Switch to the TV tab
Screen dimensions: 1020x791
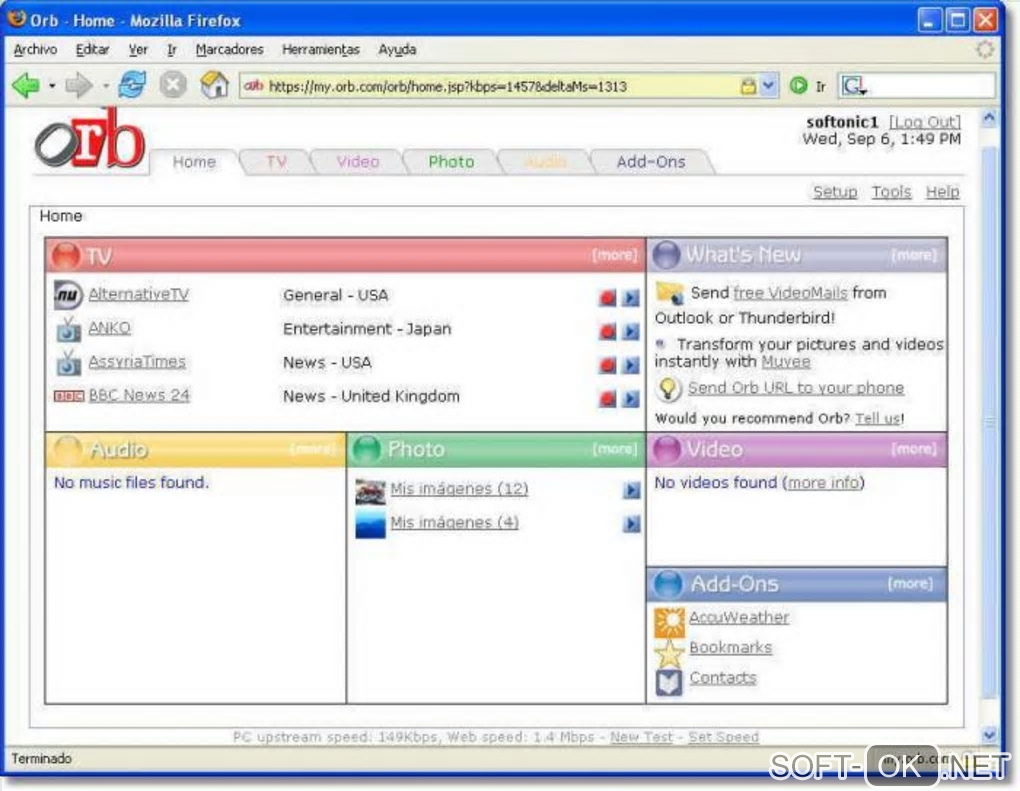click(x=276, y=162)
